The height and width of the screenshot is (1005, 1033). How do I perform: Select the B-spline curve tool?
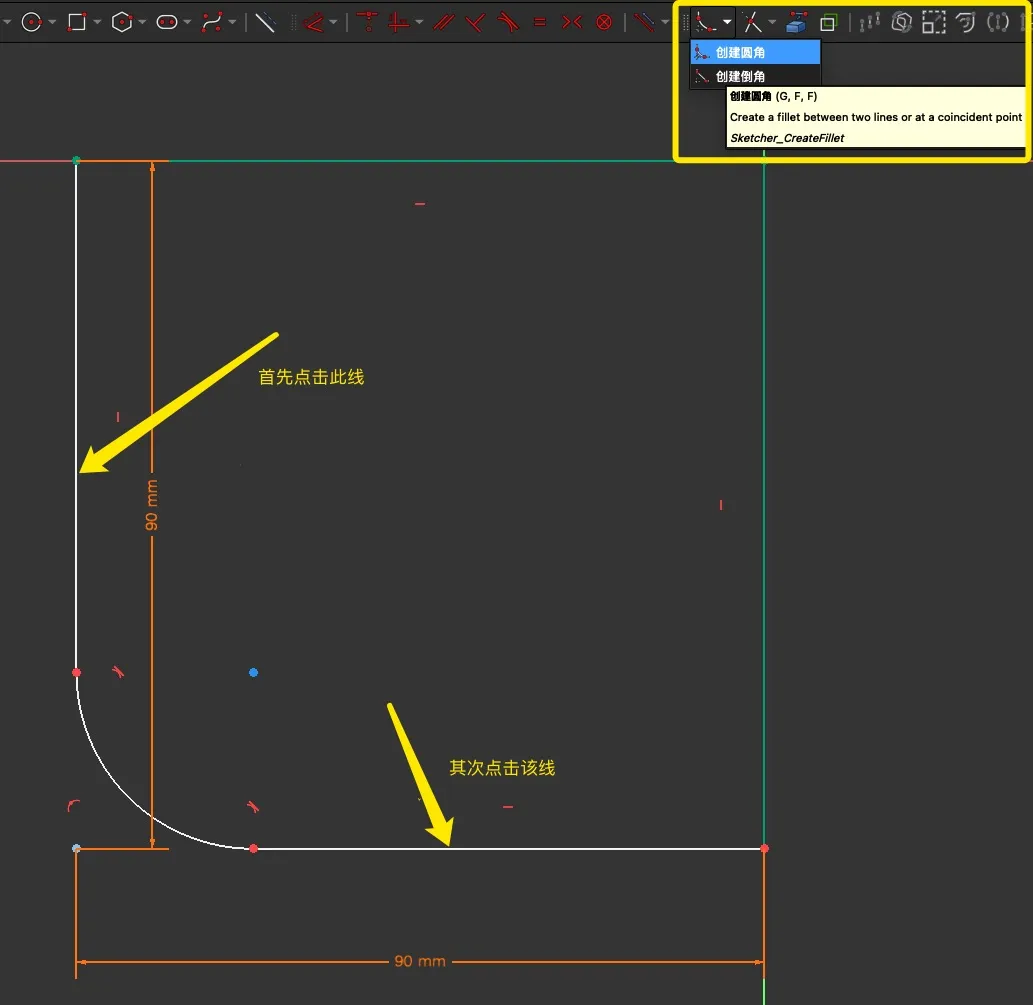(x=211, y=21)
